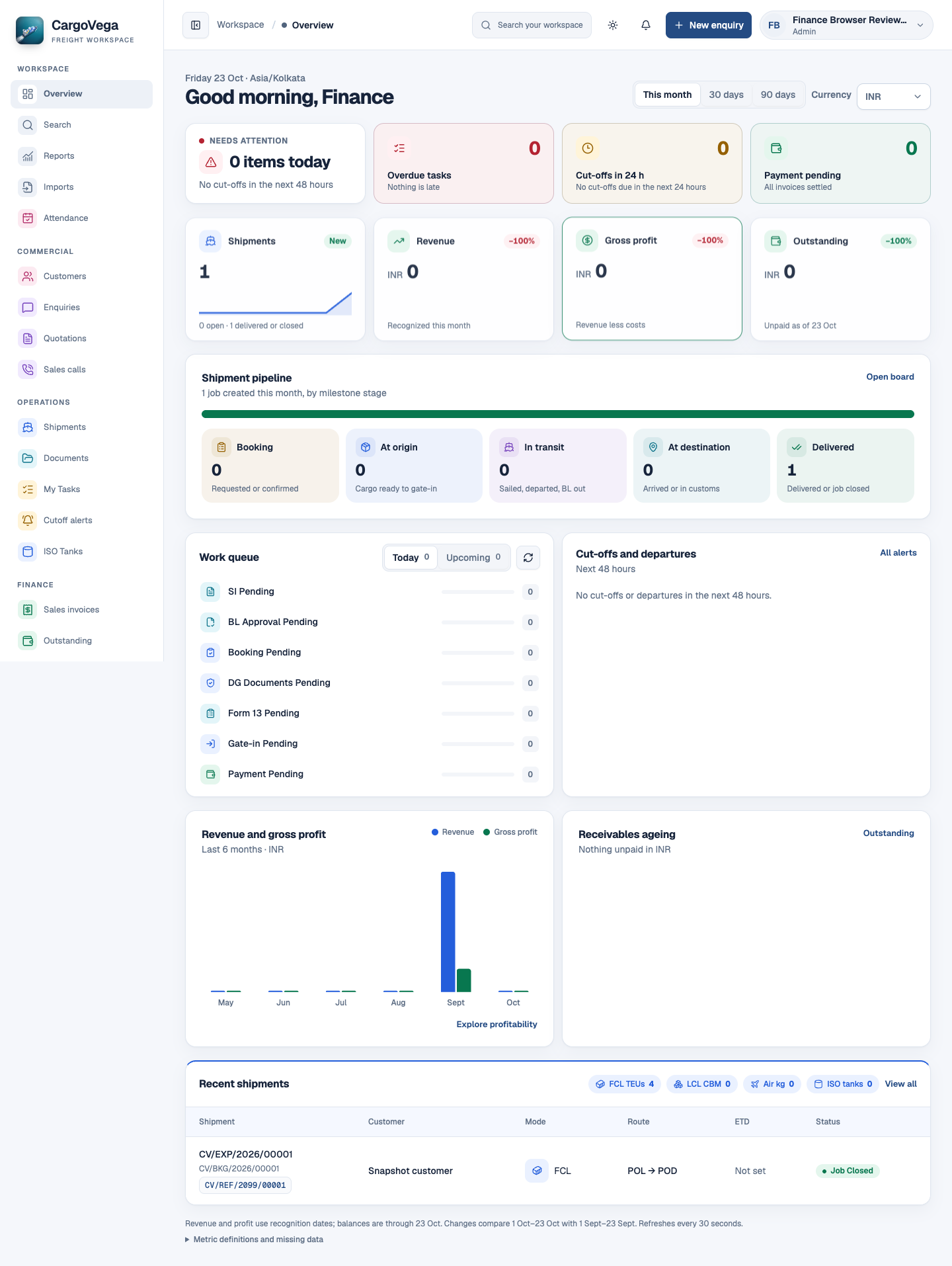Expand Metric definitions and missing data
The height and width of the screenshot is (1266, 952).
point(255,1240)
